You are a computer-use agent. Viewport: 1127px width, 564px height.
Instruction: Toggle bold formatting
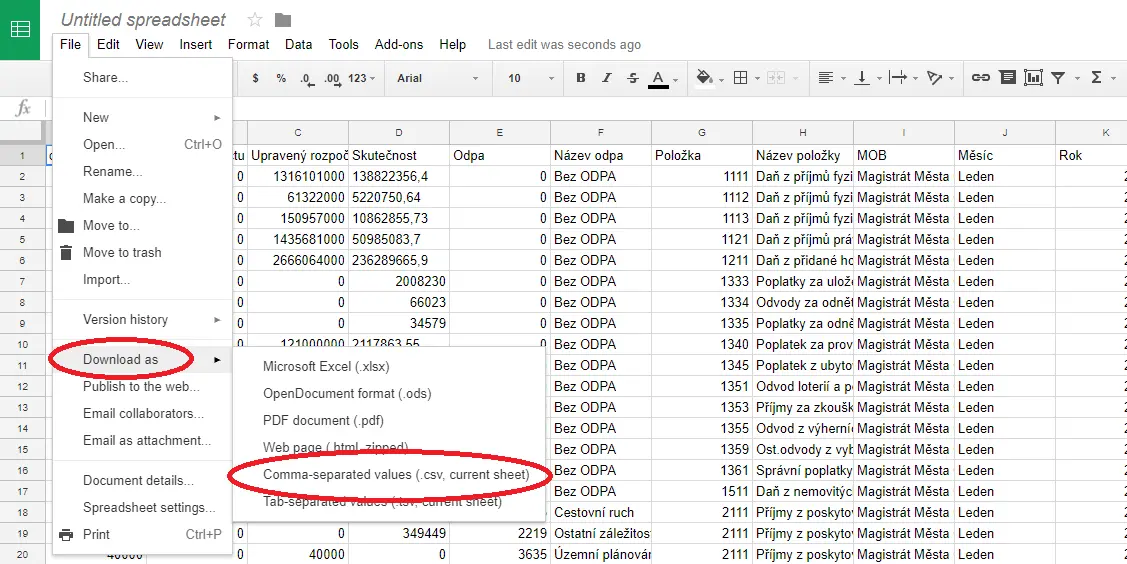(x=581, y=78)
